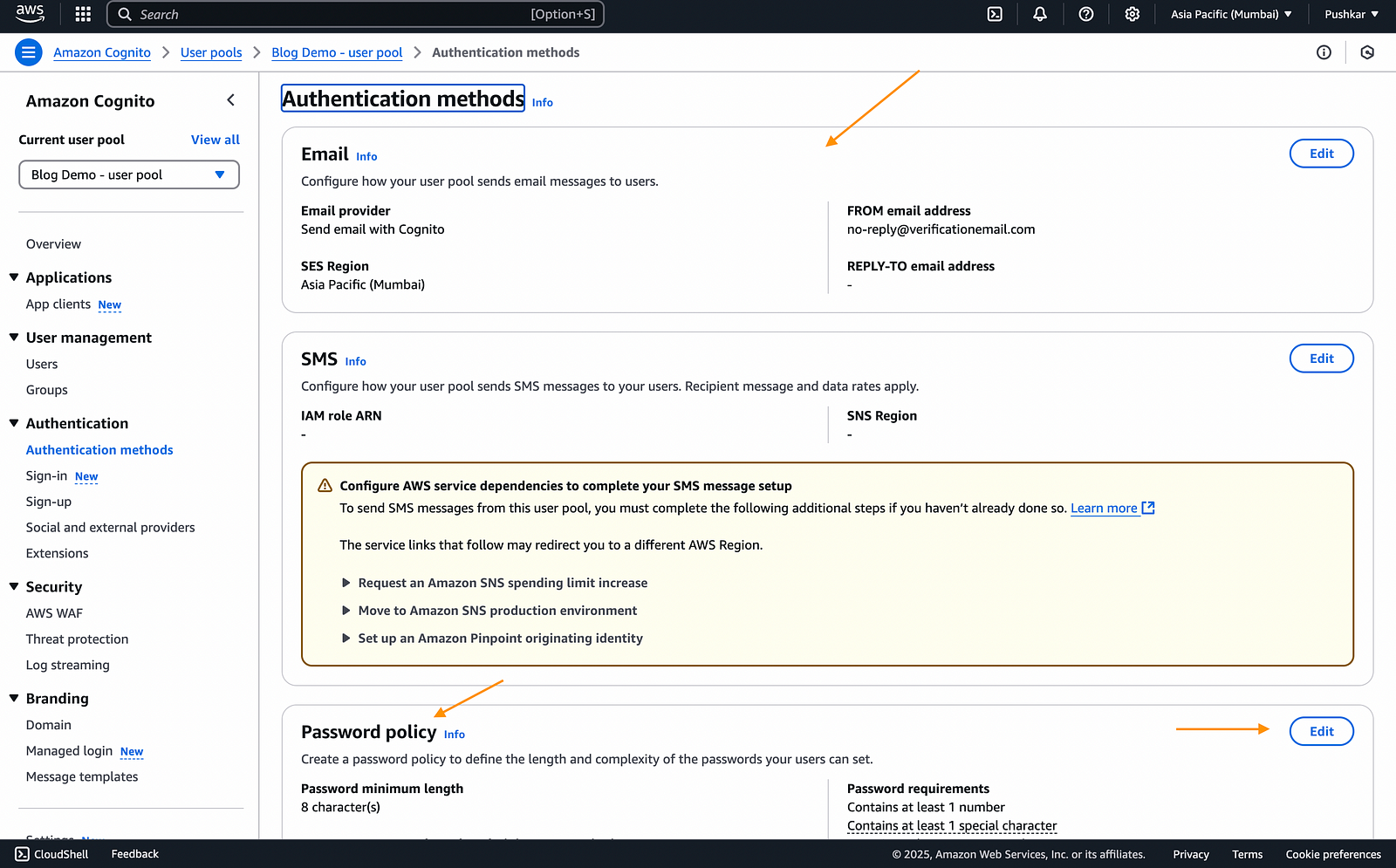Open Managed login under Branding

click(x=70, y=751)
